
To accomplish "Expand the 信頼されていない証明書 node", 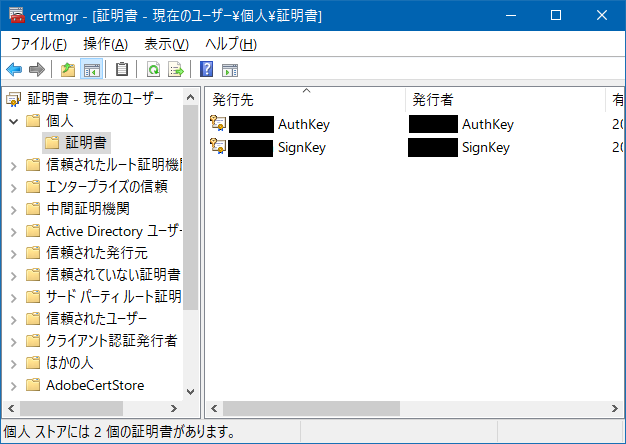I will click(x=14, y=276).
